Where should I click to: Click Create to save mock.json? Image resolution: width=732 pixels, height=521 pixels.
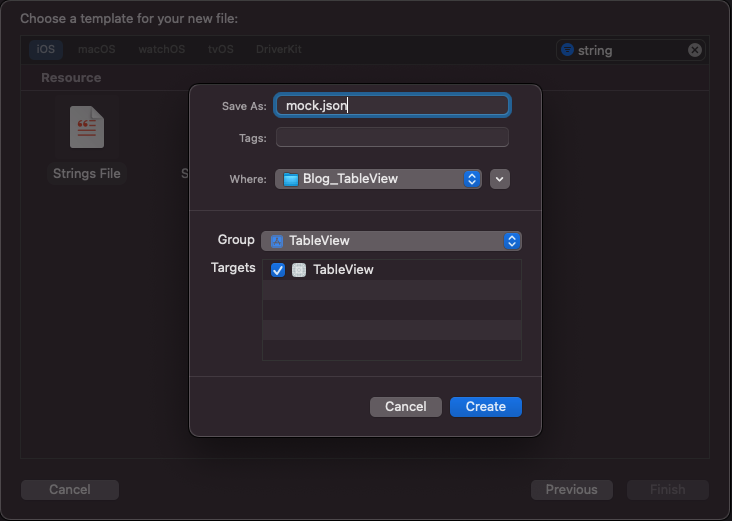pyautogui.click(x=486, y=407)
